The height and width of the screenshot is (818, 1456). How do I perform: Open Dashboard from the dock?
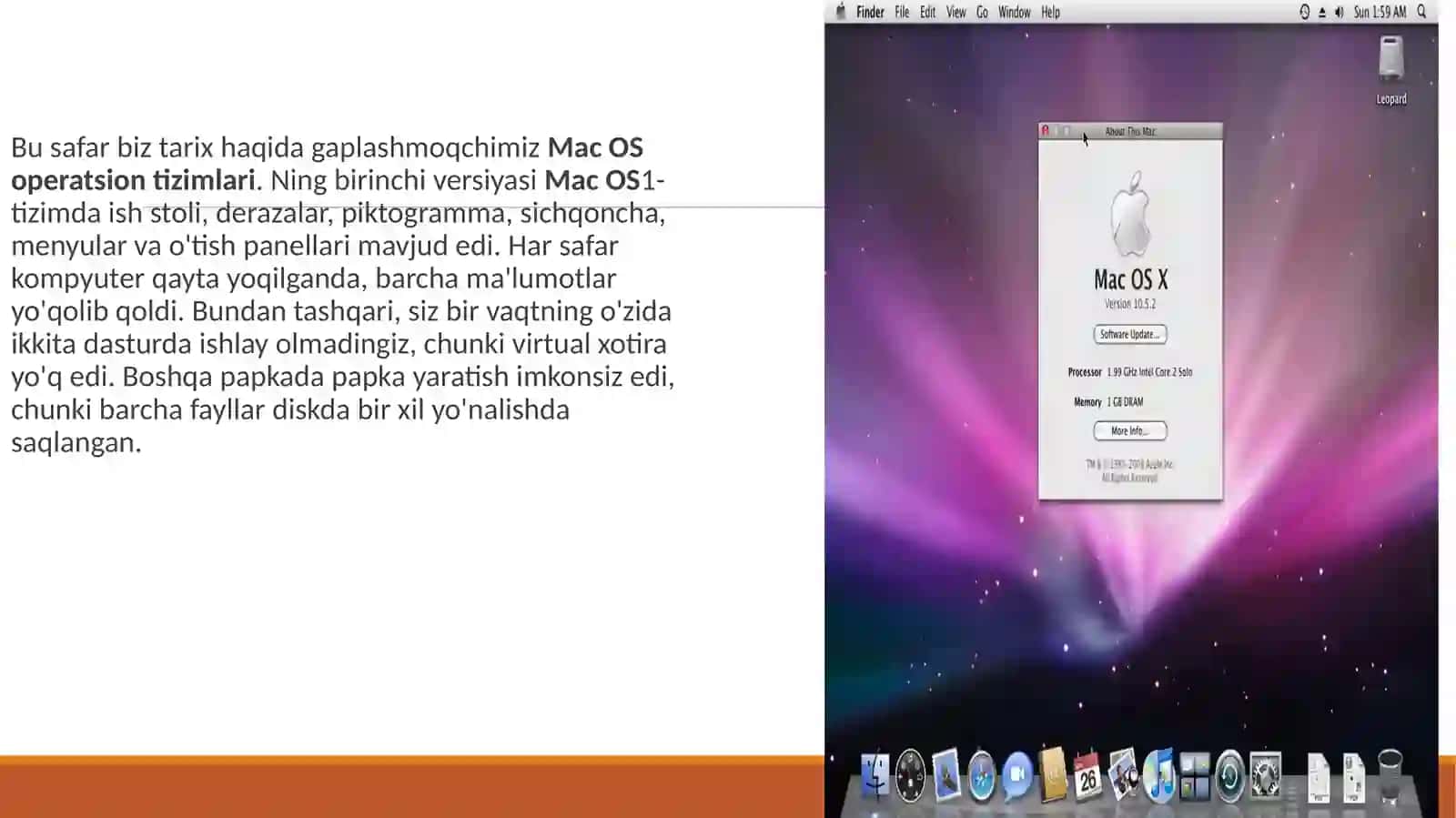[x=910, y=775]
